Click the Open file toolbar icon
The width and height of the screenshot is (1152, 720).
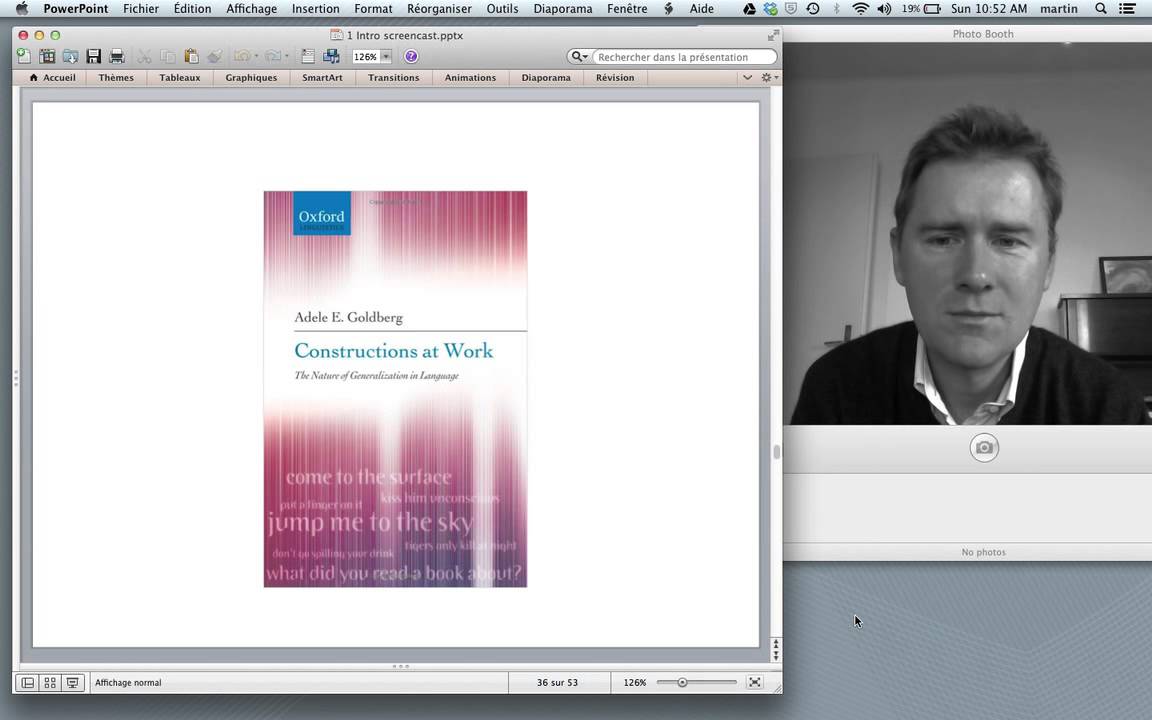tap(71, 56)
